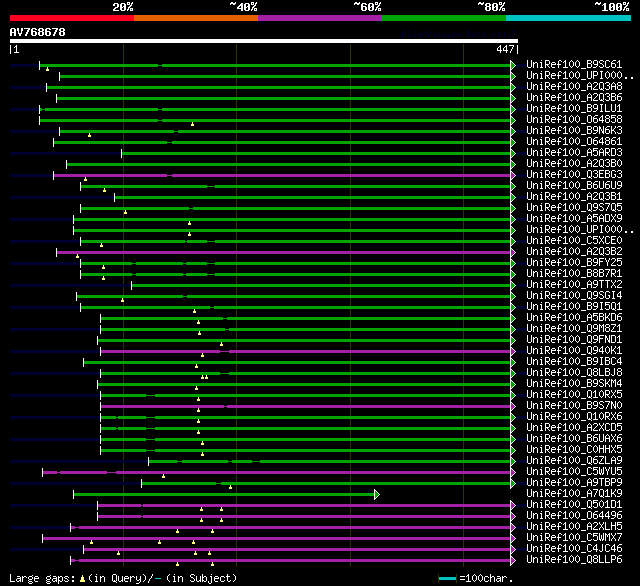
Task: Select the UniRef100_A2Q3B1 label
Action: point(574,197)
